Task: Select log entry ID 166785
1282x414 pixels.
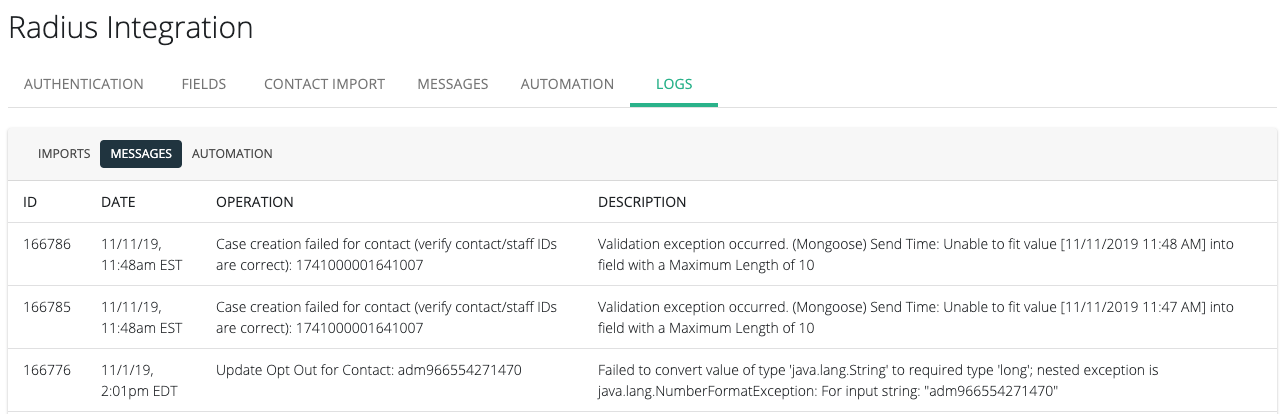Action: (x=47, y=307)
